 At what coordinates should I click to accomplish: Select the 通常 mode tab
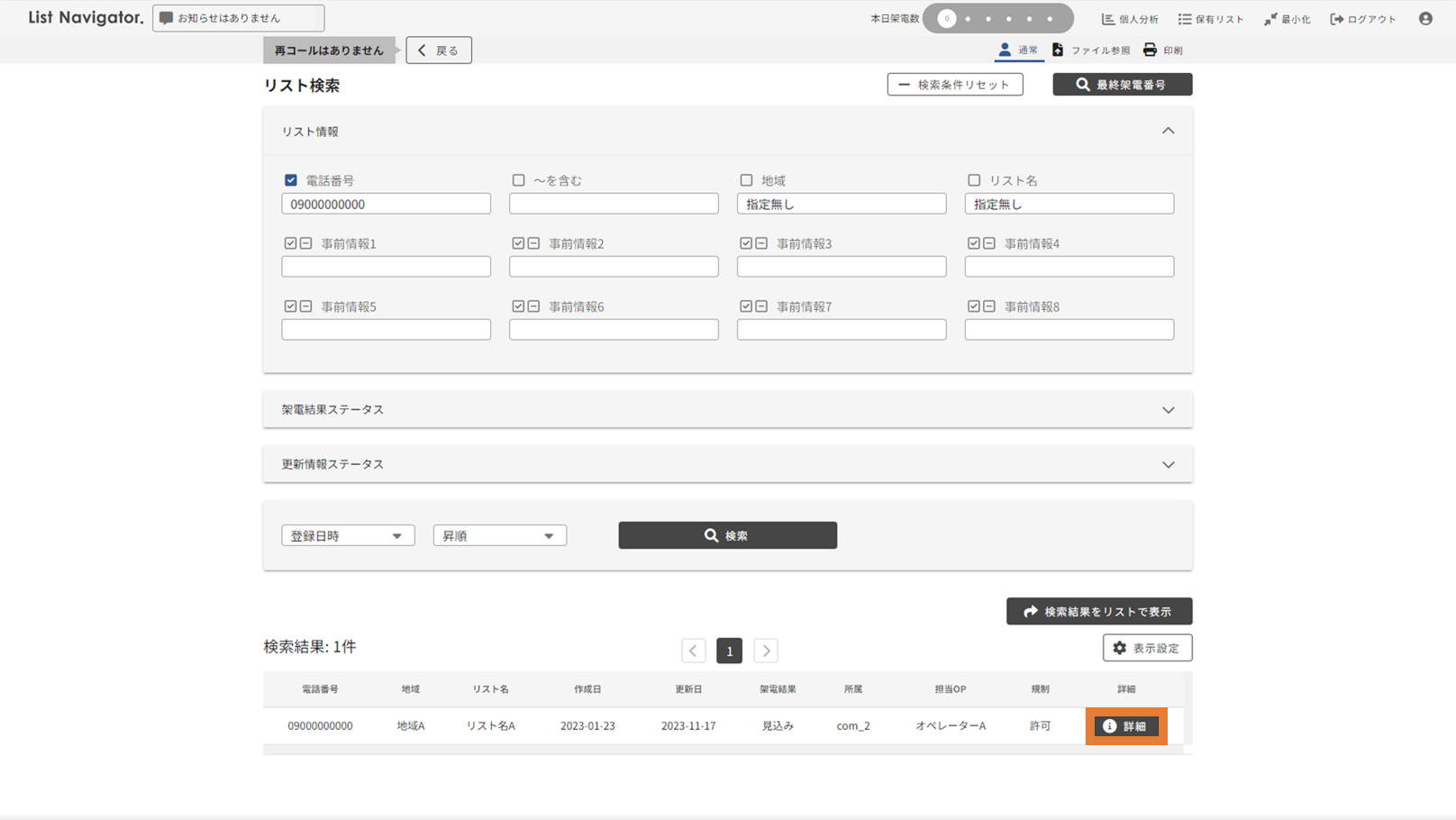(1018, 50)
